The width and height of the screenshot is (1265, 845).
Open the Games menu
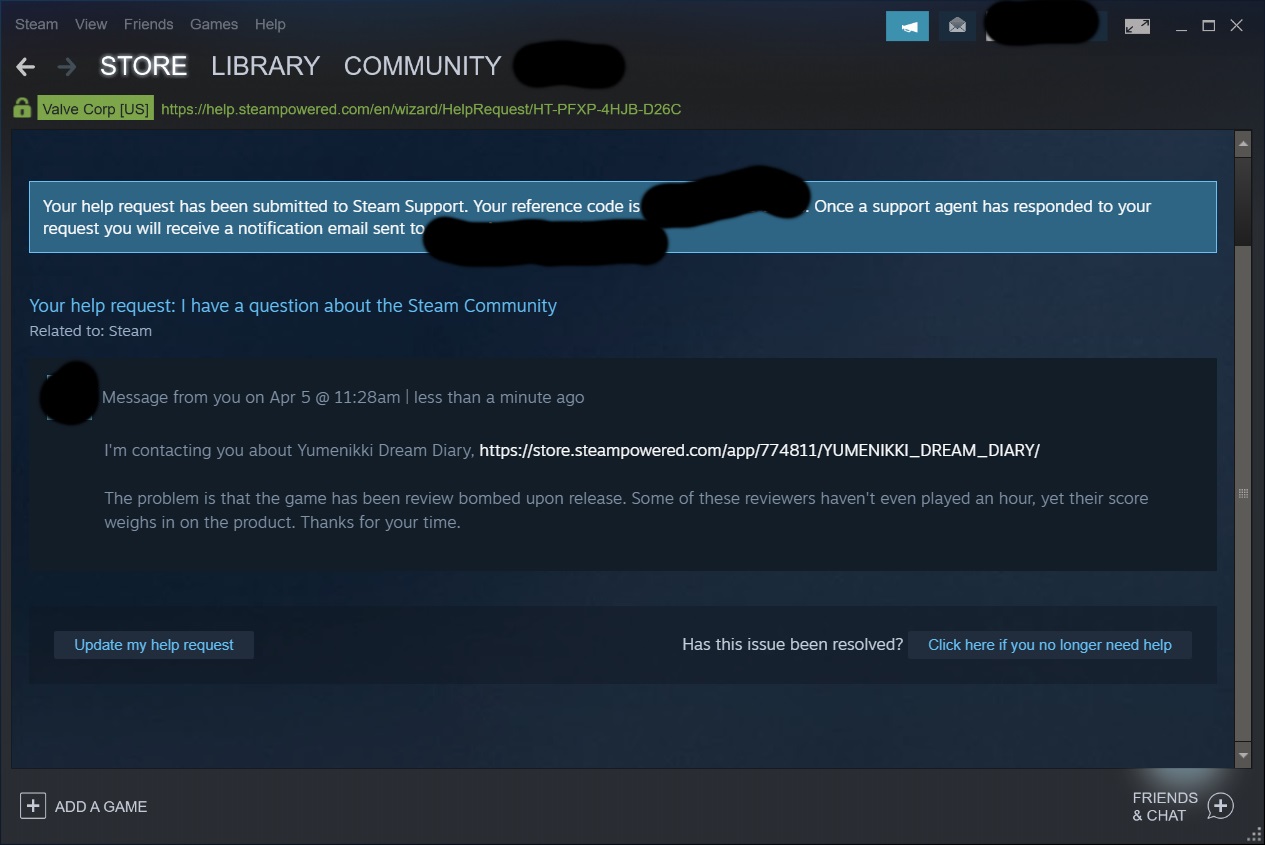click(x=214, y=24)
